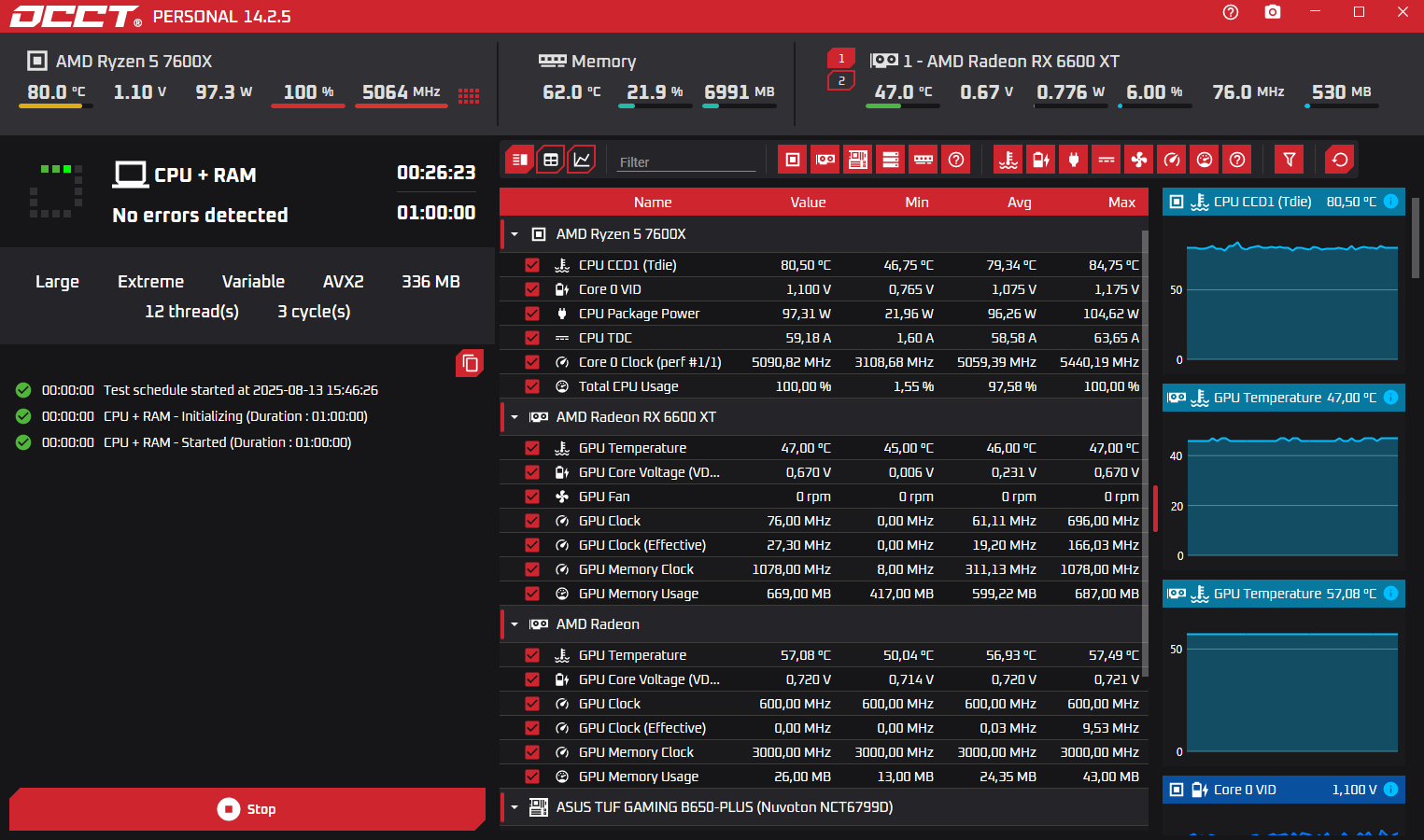
Task: Collapse the AMD Ryzen 5 7600X group
Action: [515, 234]
